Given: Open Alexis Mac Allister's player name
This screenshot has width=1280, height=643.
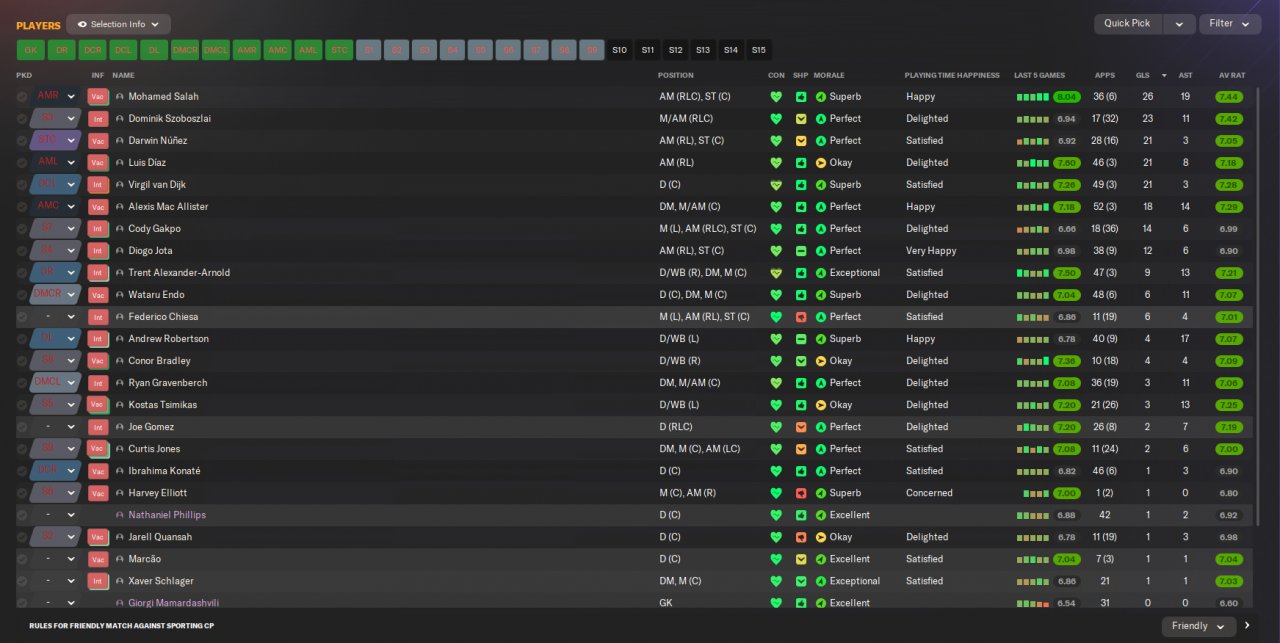Looking at the screenshot, I should pos(168,207).
